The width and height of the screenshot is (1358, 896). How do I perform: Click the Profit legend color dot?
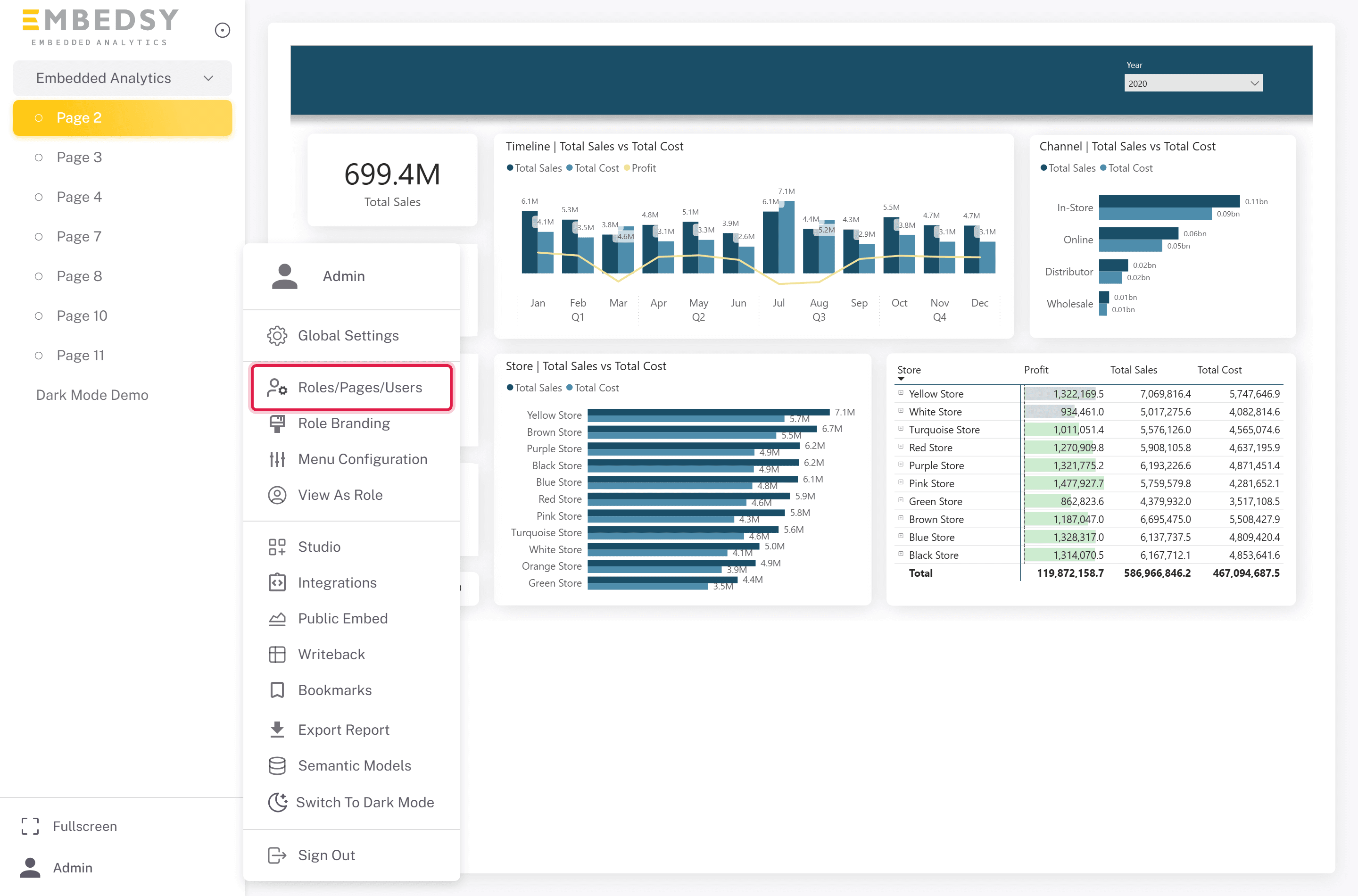(627, 168)
